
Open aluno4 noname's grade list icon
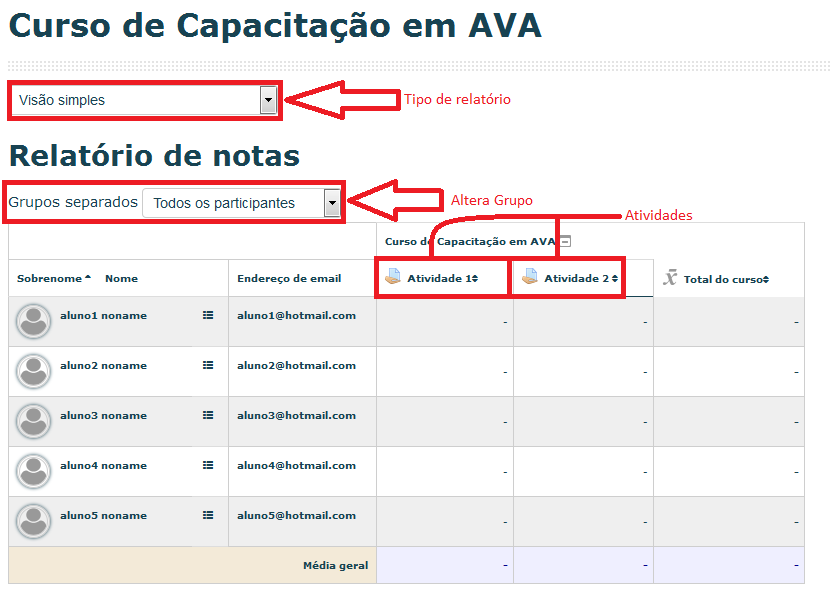208,465
